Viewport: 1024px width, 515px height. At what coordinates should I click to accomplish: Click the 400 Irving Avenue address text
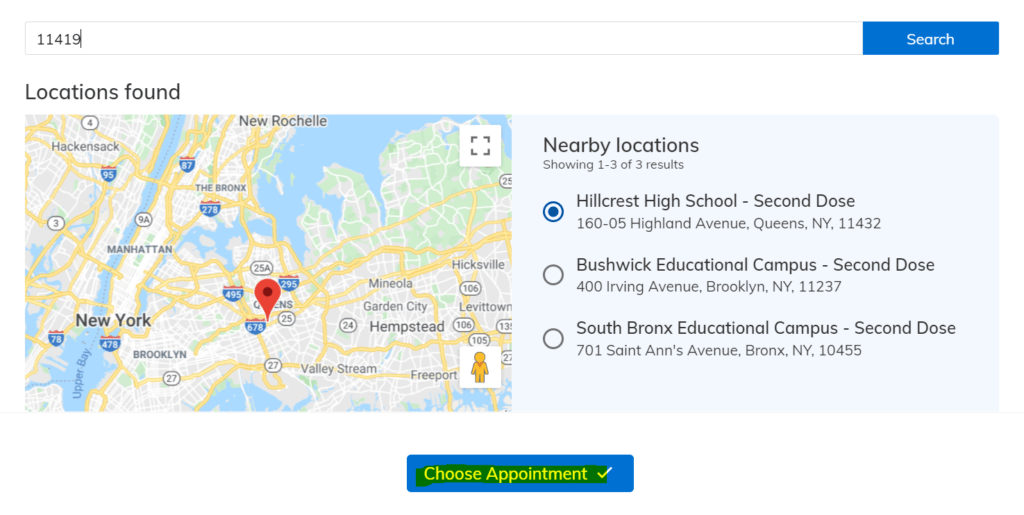coord(709,287)
